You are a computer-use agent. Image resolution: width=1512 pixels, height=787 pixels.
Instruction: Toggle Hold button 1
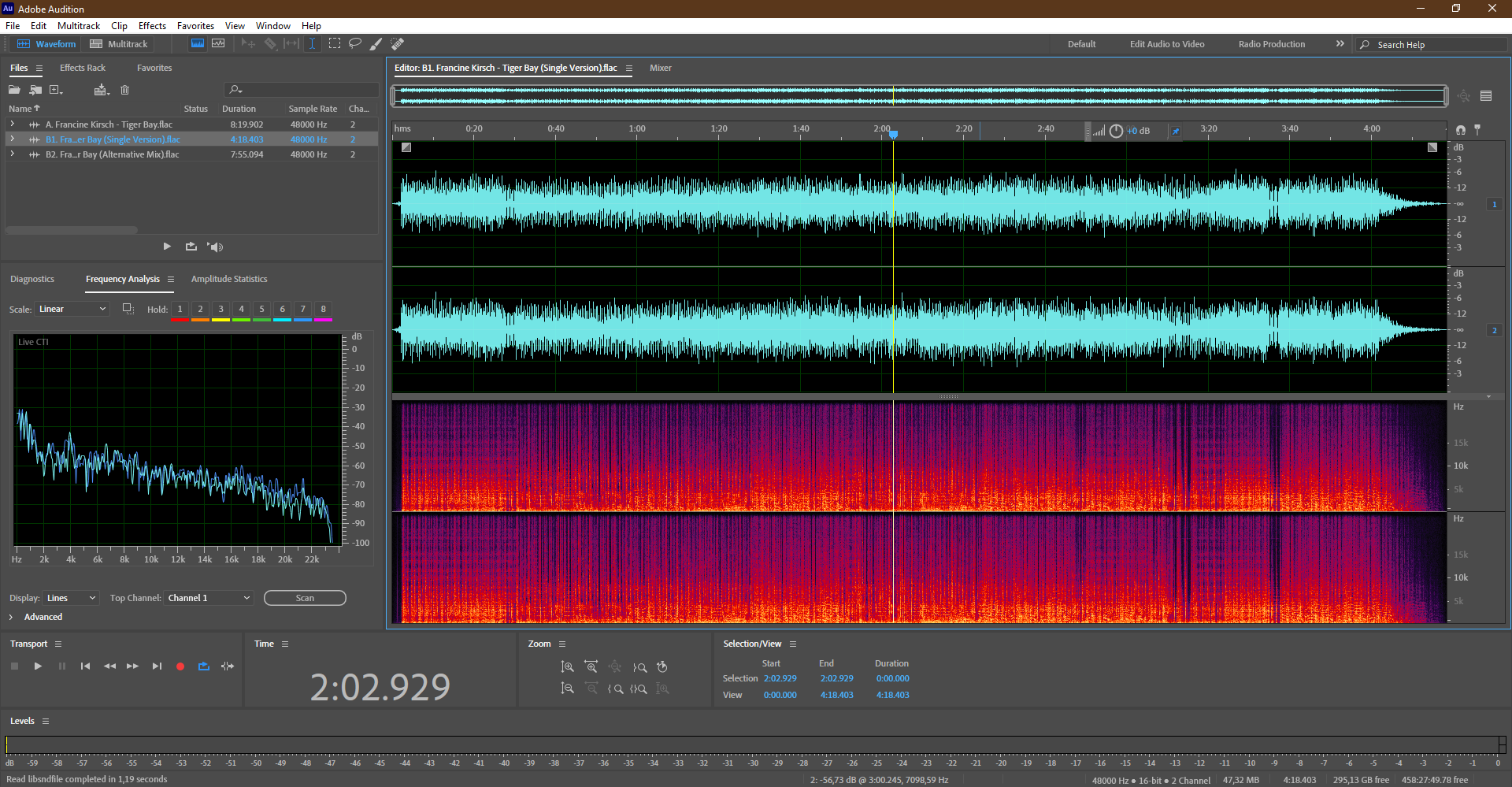pos(180,310)
